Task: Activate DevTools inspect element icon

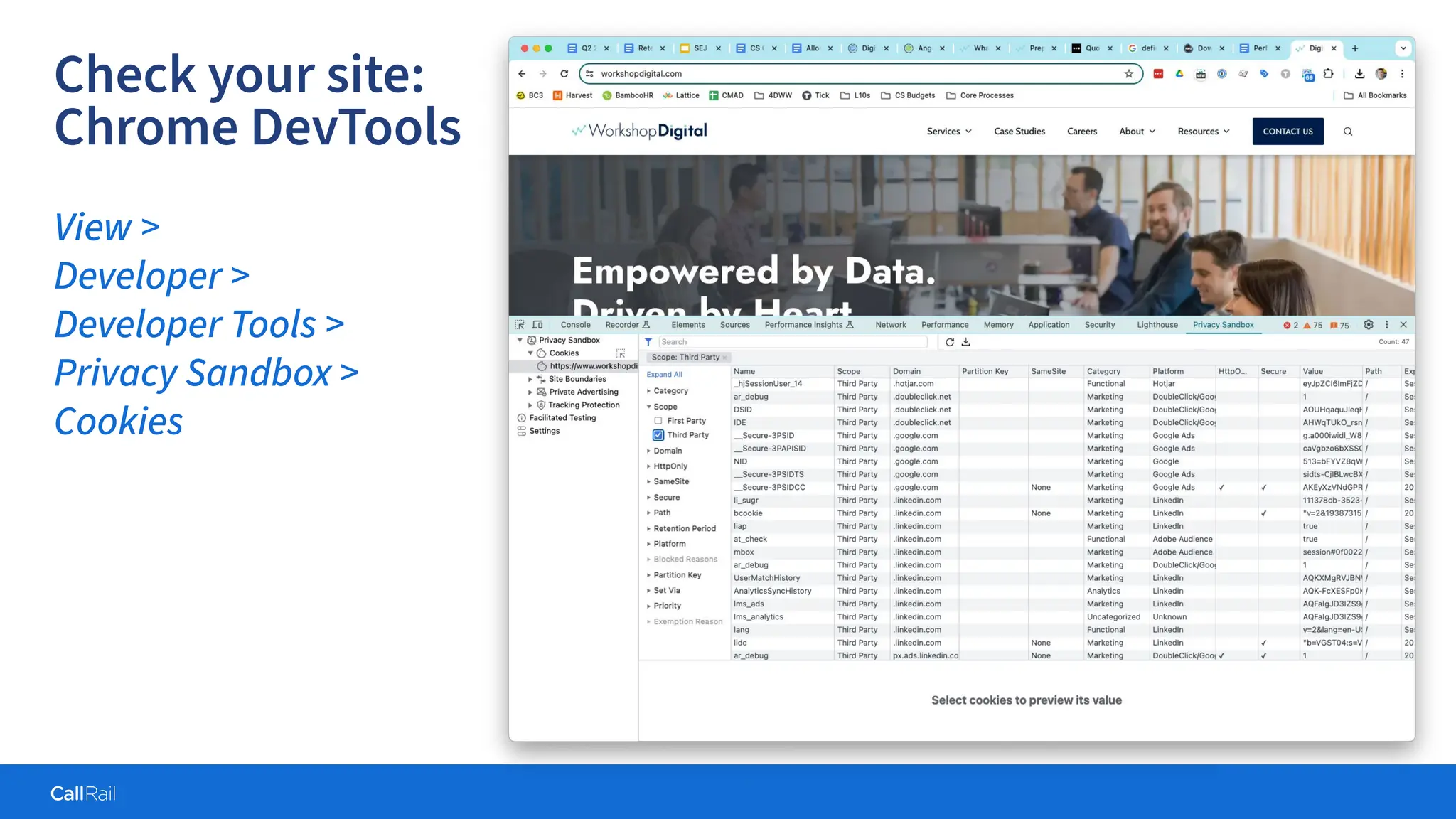Action: pyautogui.click(x=520, y=325)
